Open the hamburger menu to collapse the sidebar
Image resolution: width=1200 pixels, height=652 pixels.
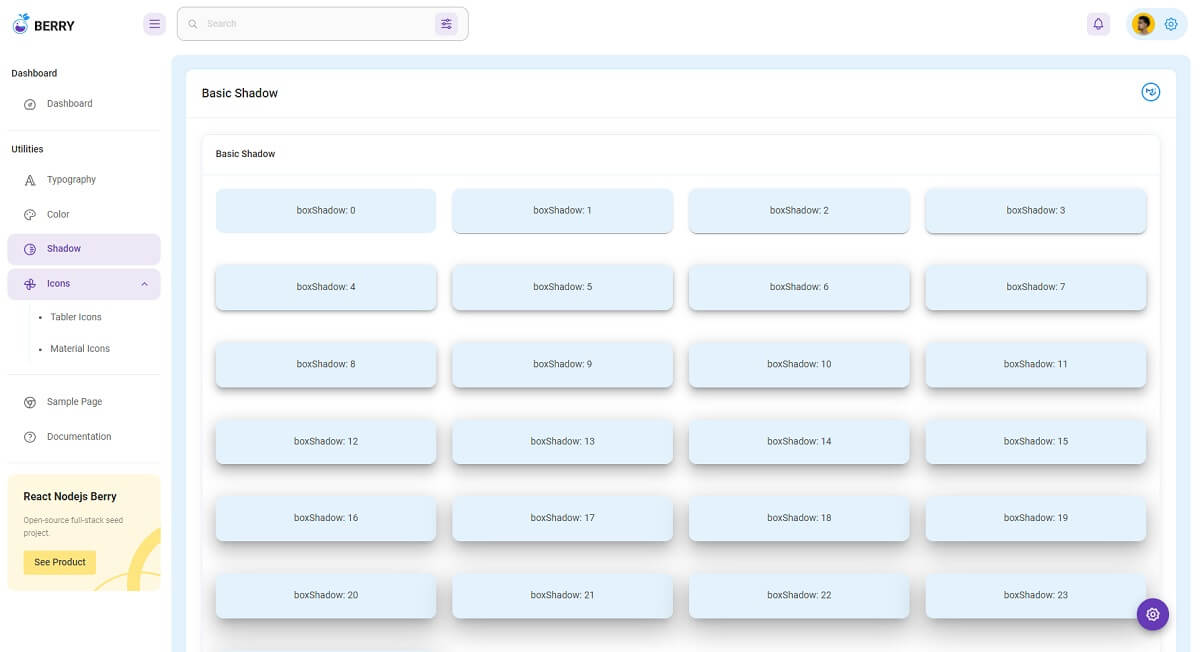click(154, 23)
